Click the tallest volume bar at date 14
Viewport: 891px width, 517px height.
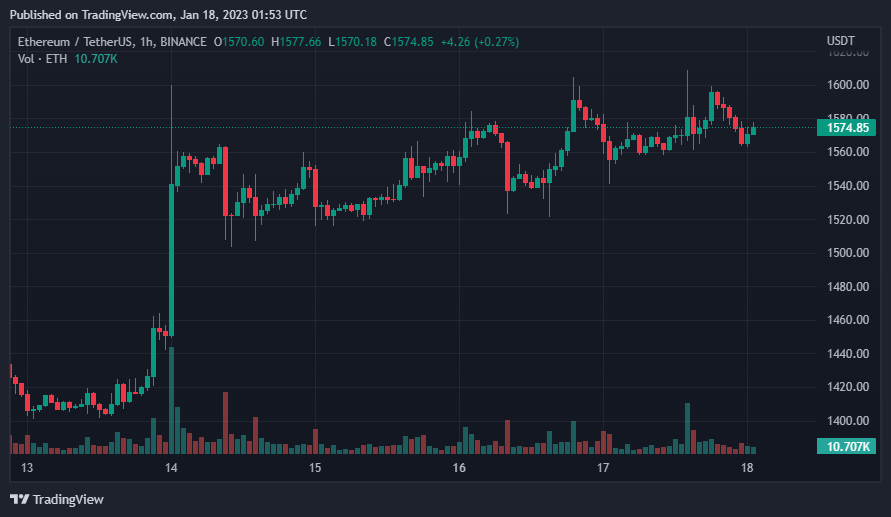coord(172,401)
